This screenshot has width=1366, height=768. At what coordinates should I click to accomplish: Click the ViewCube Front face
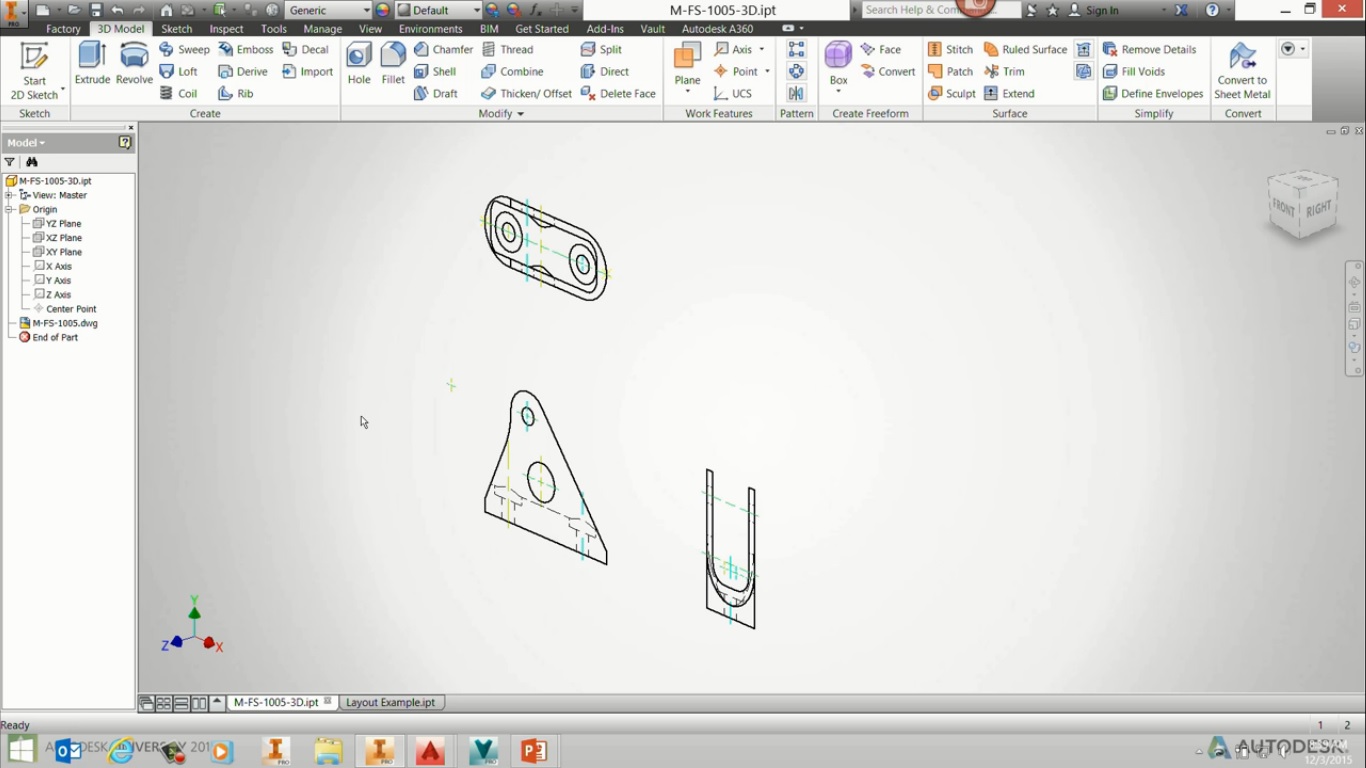(1284, 208)
